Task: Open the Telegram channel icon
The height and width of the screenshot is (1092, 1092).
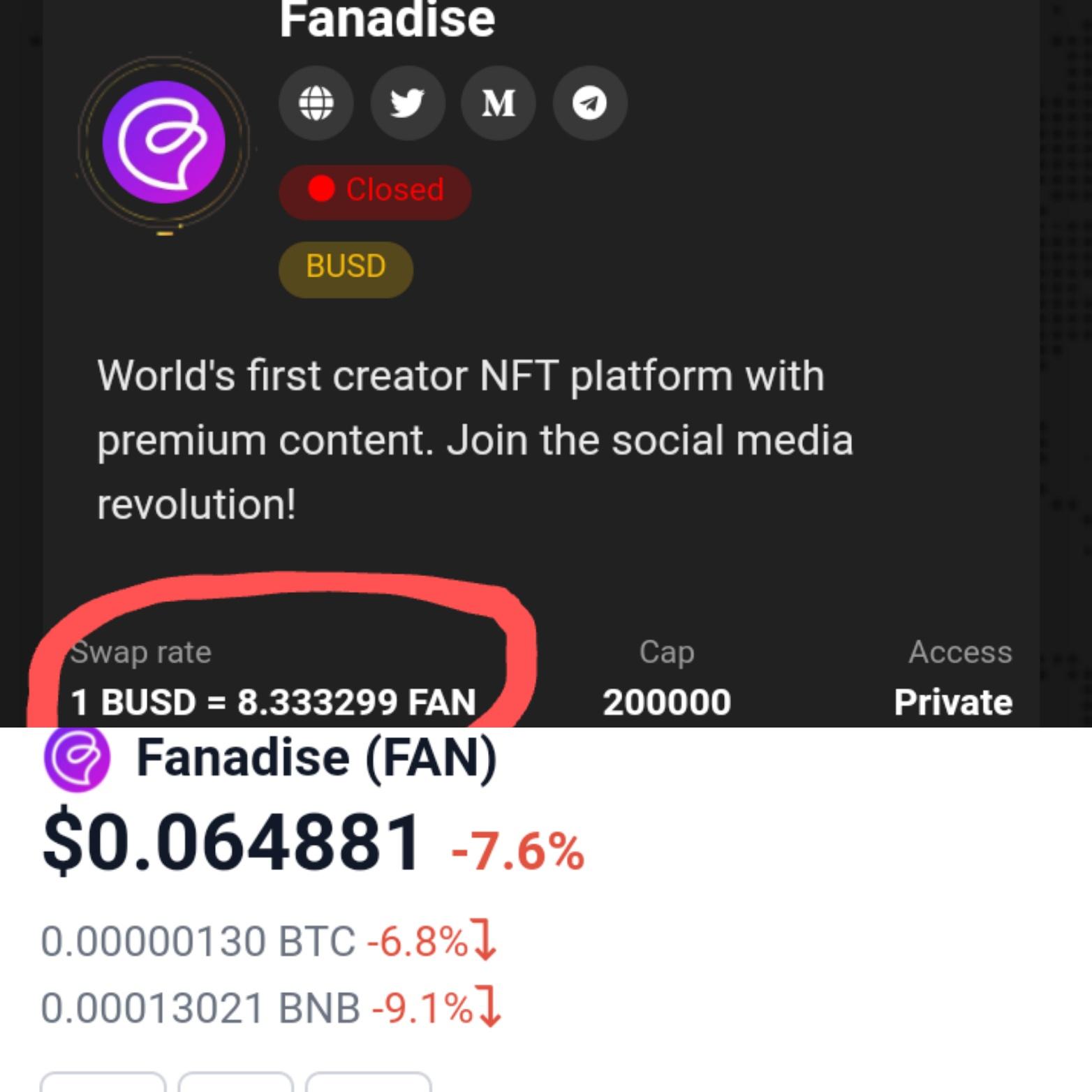Action: (590, 103)
